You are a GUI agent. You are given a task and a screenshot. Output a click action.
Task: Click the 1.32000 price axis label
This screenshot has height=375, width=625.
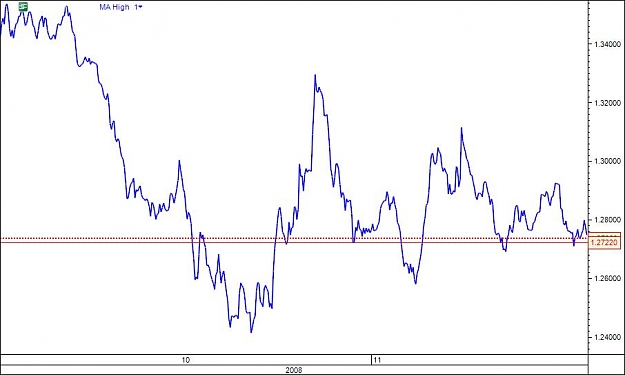pyautogui.click(x=607, y=102)
